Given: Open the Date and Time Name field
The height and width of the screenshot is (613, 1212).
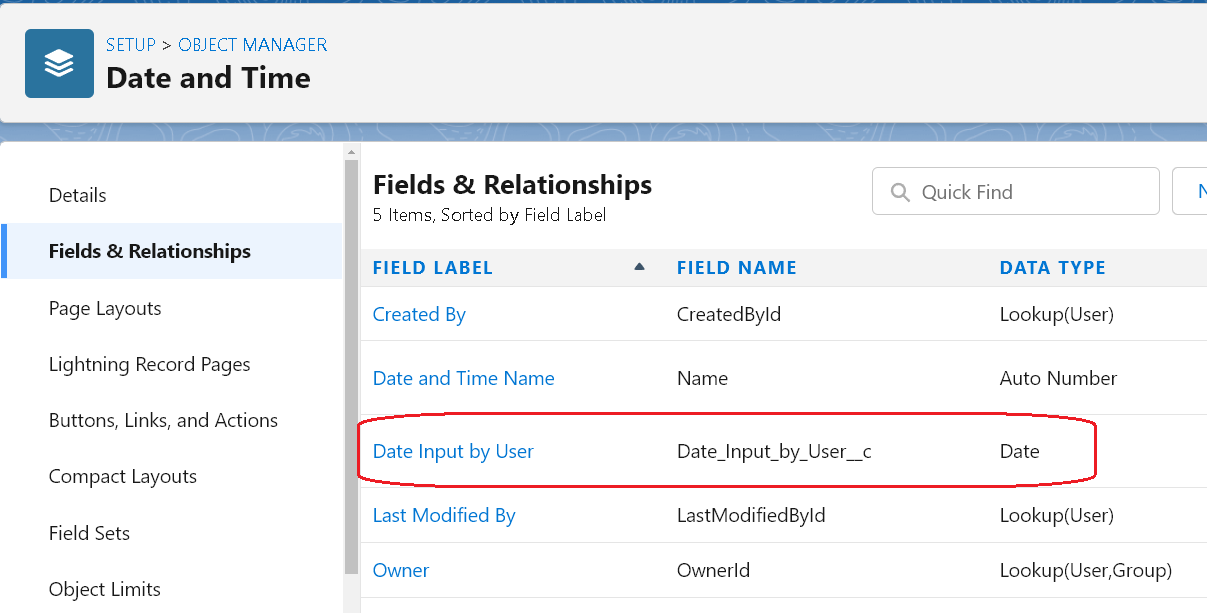Looking at the screenshot, I should point(463,378).
